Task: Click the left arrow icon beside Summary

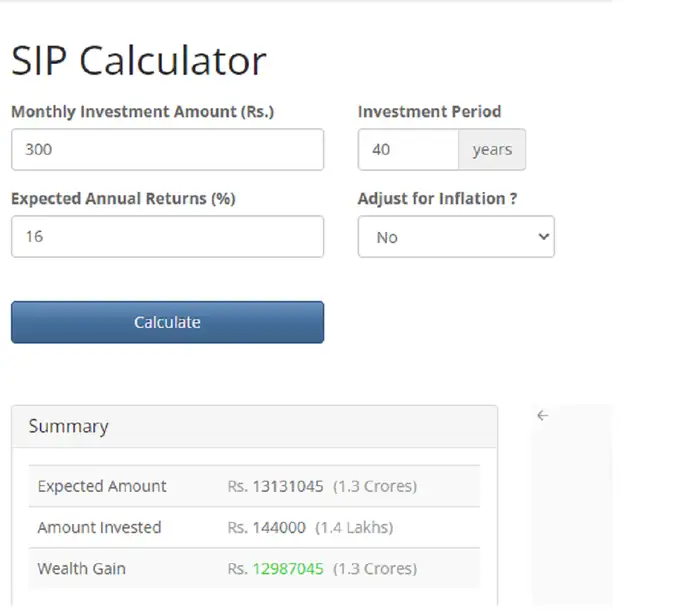Action: [542, 416]
